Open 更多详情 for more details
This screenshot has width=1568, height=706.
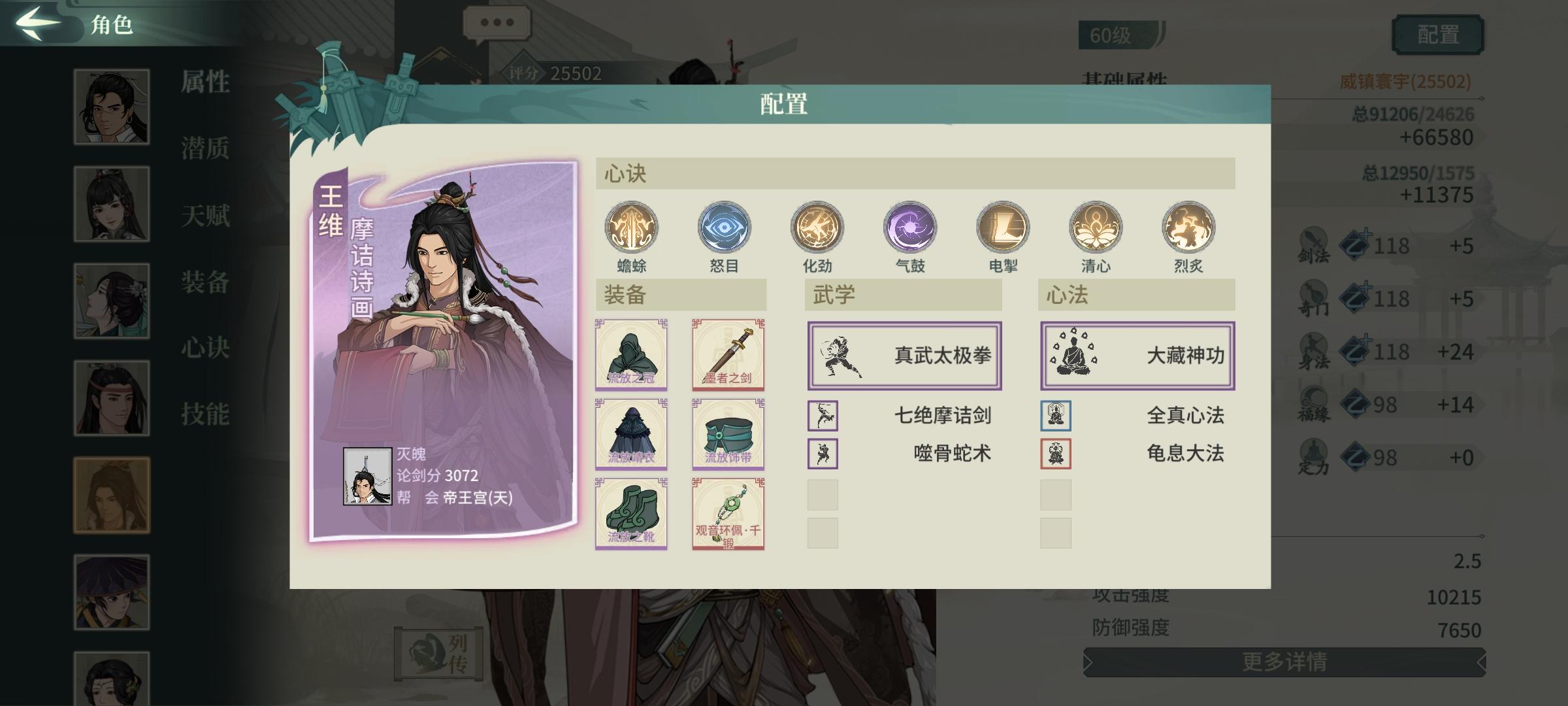click(x=1284, y=662)
